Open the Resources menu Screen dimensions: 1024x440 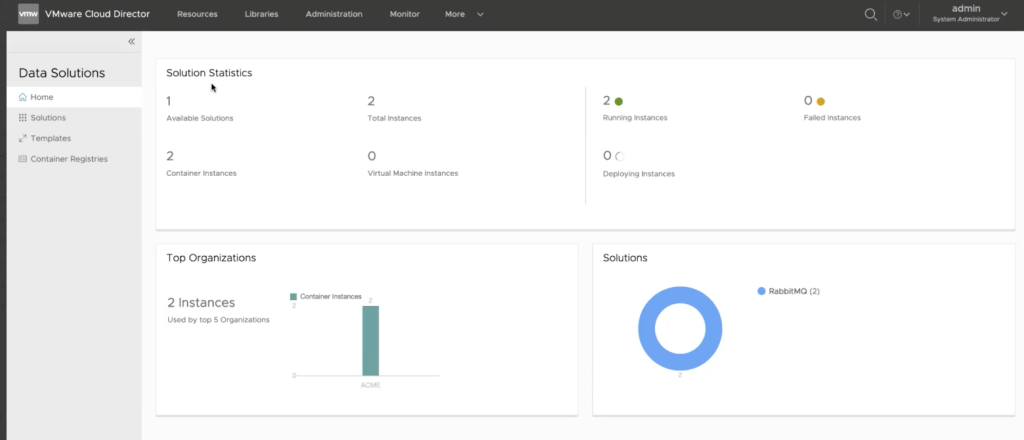197,15
